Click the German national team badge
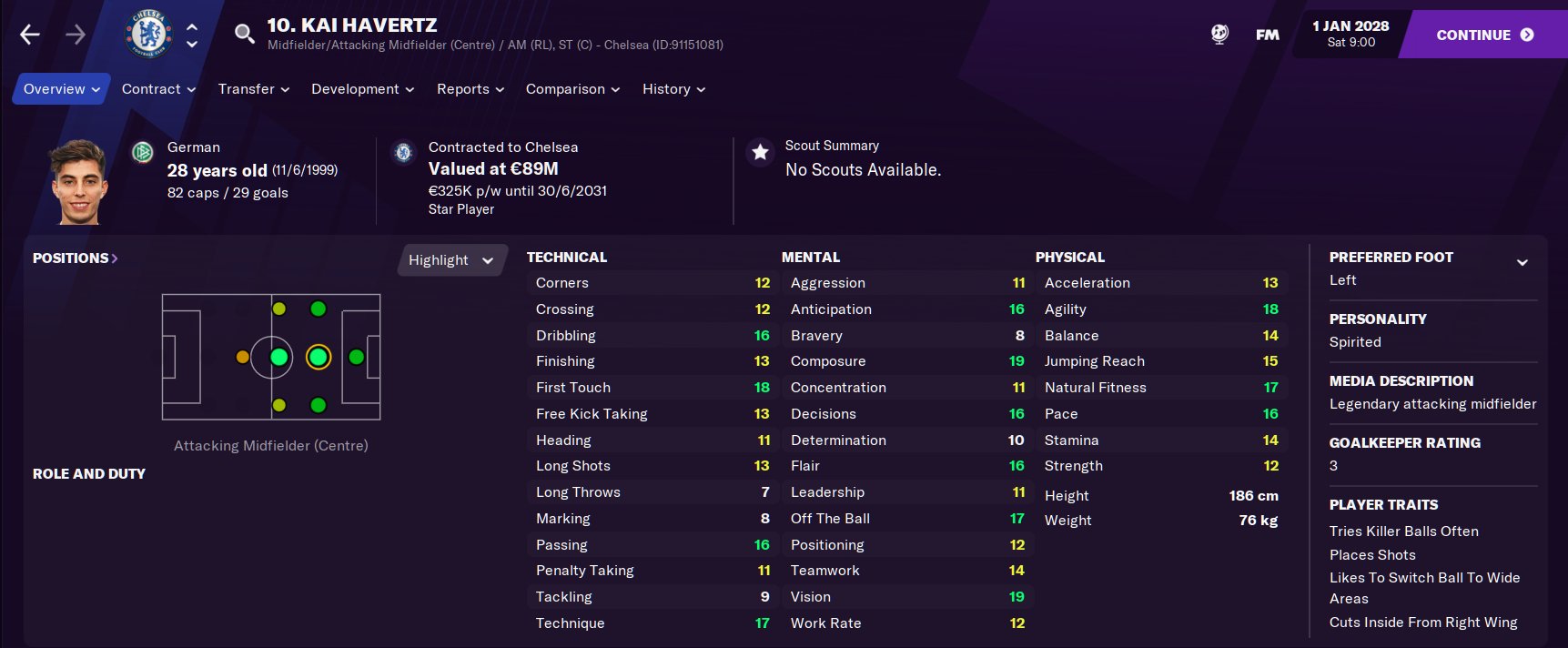 pos(143,152)
